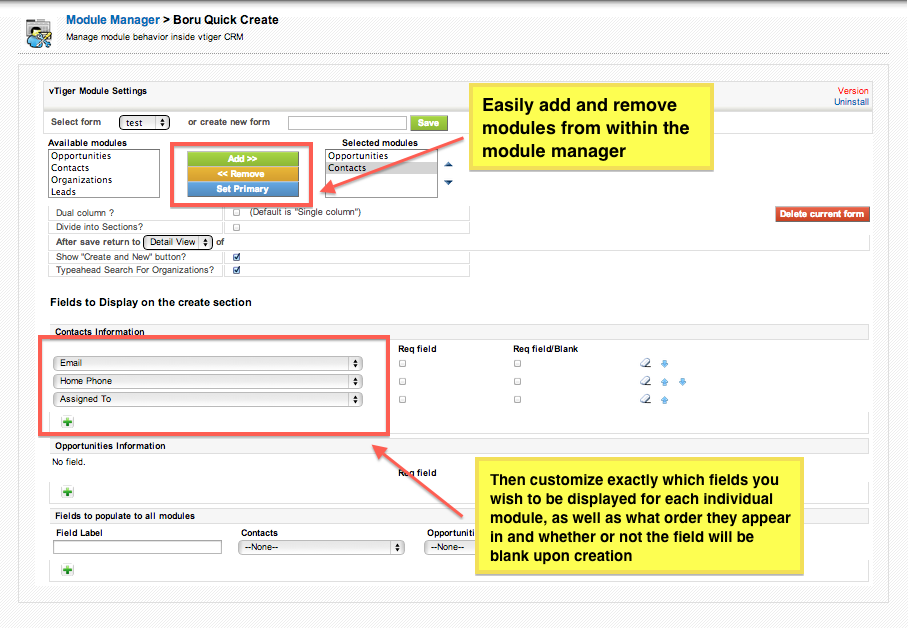
Task: Add row under Fields to populate
Action: click(68, 570)
